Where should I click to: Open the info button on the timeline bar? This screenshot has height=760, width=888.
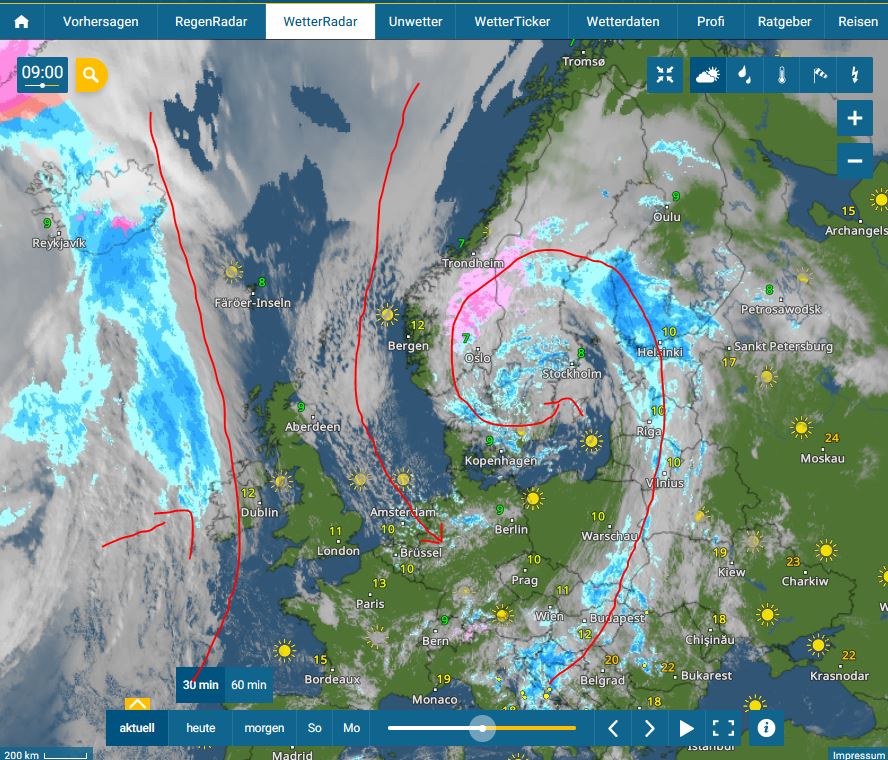pyautogui.click(x=766, y=727)
